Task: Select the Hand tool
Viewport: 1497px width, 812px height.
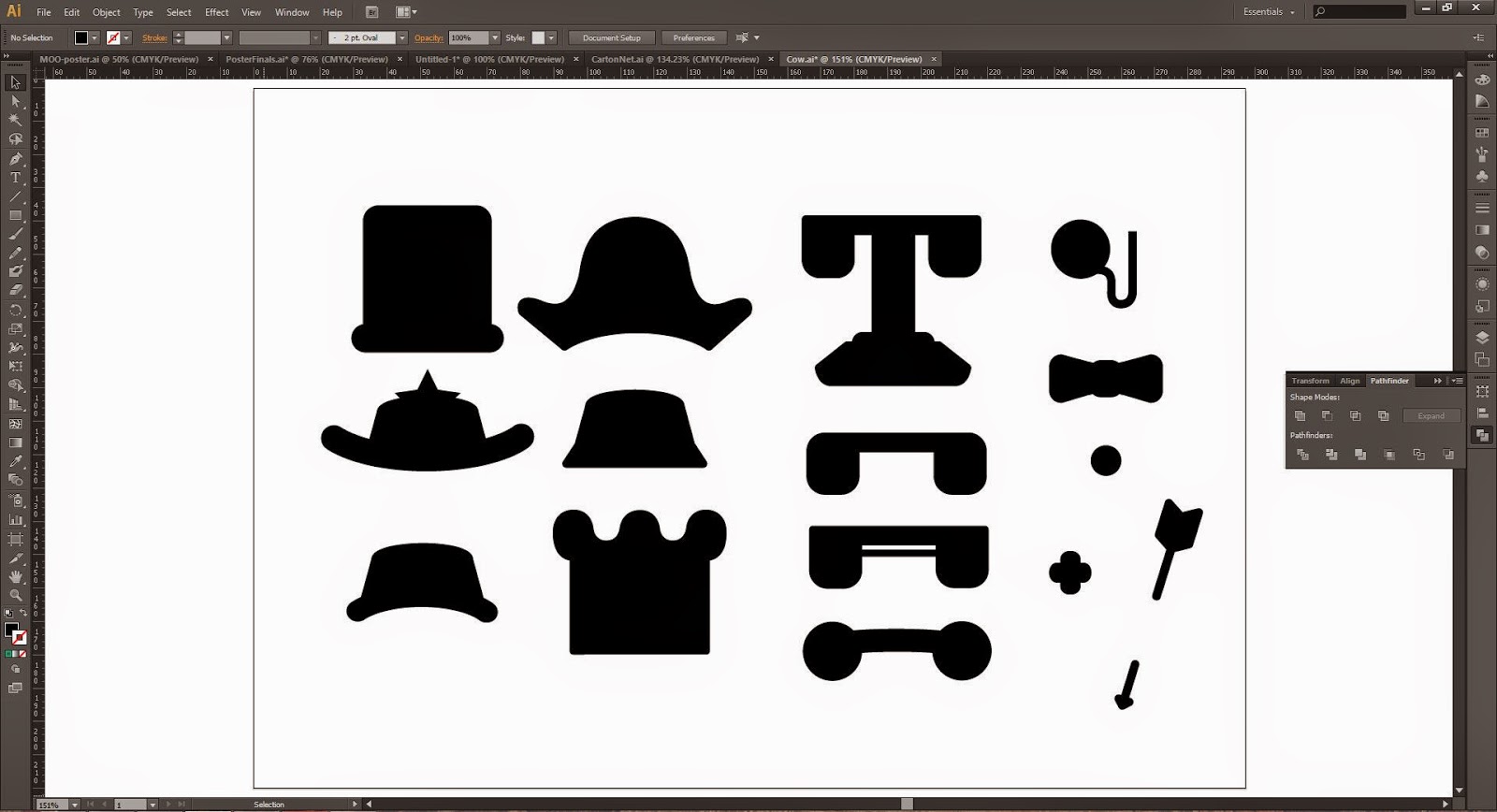Action: click(15, 576)
